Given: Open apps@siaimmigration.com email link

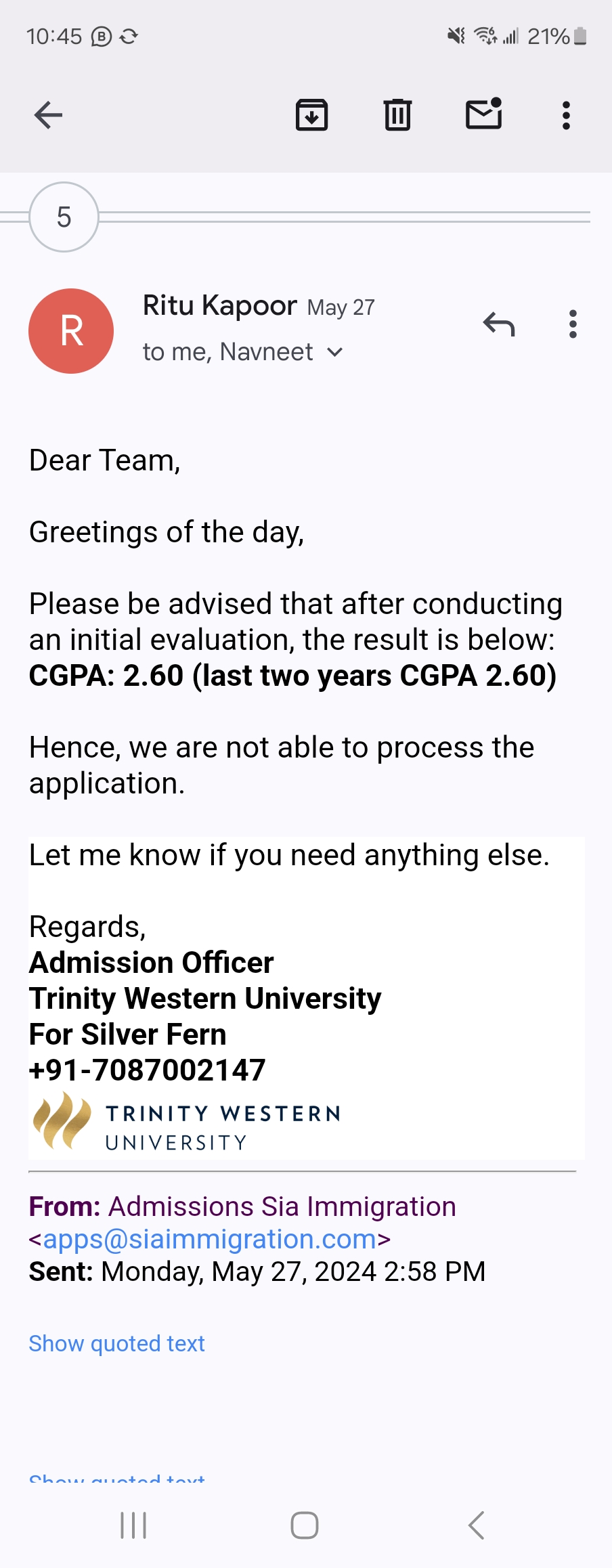Looking at the screenshot, I should (x=210, y=1239).
